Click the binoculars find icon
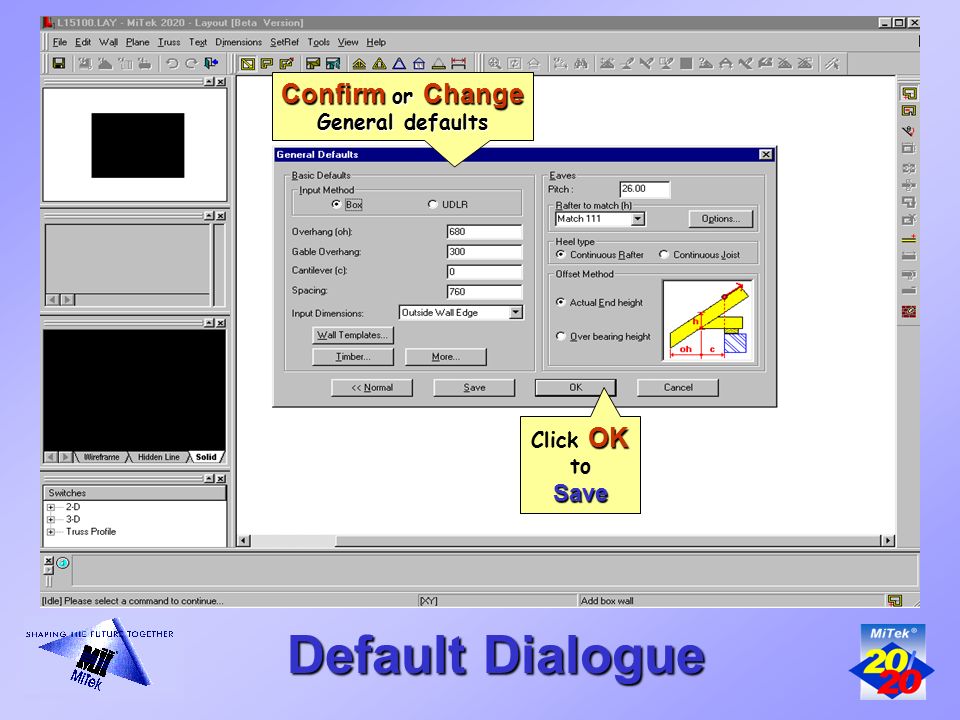 (580, 63)
